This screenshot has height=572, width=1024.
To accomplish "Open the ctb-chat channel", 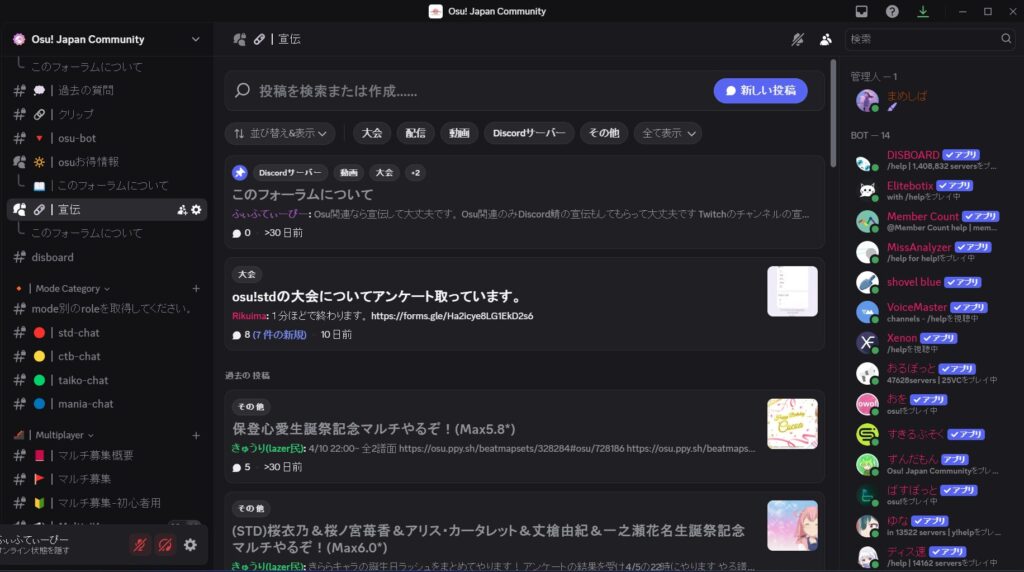I will point(107,357).
